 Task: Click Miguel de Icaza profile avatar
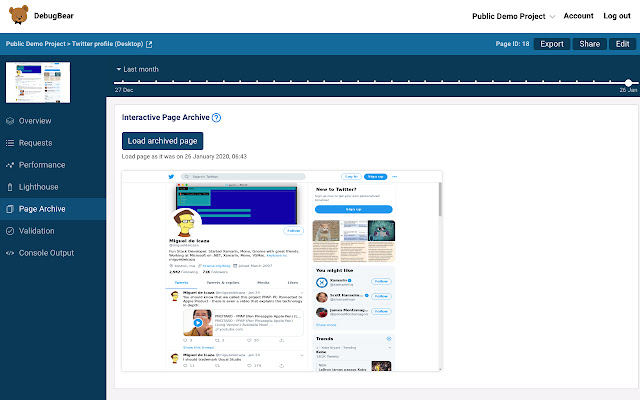click(x=186, y=222)
